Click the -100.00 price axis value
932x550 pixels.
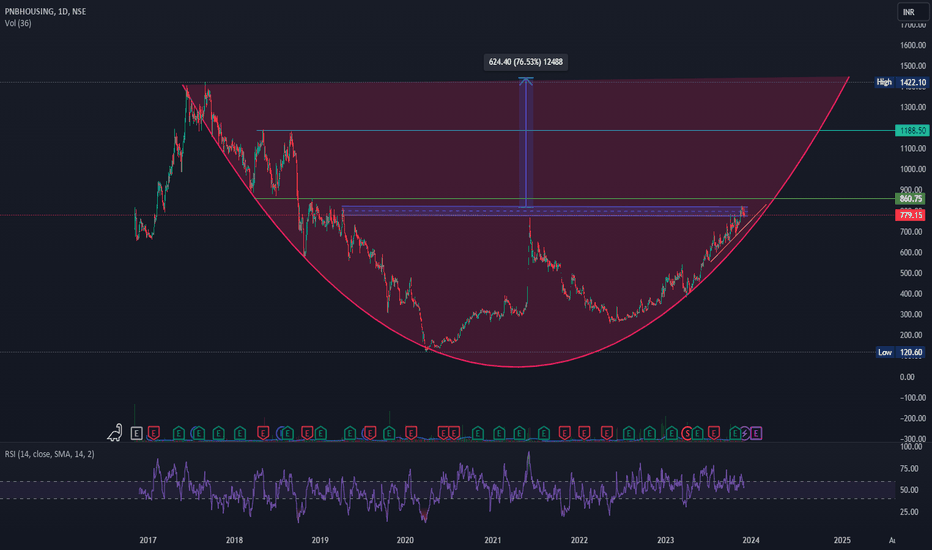912,397
